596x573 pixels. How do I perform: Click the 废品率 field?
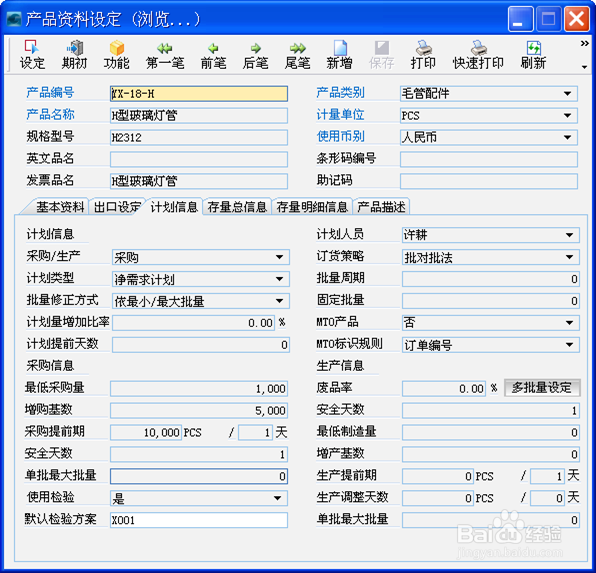(x=444, y=389)
